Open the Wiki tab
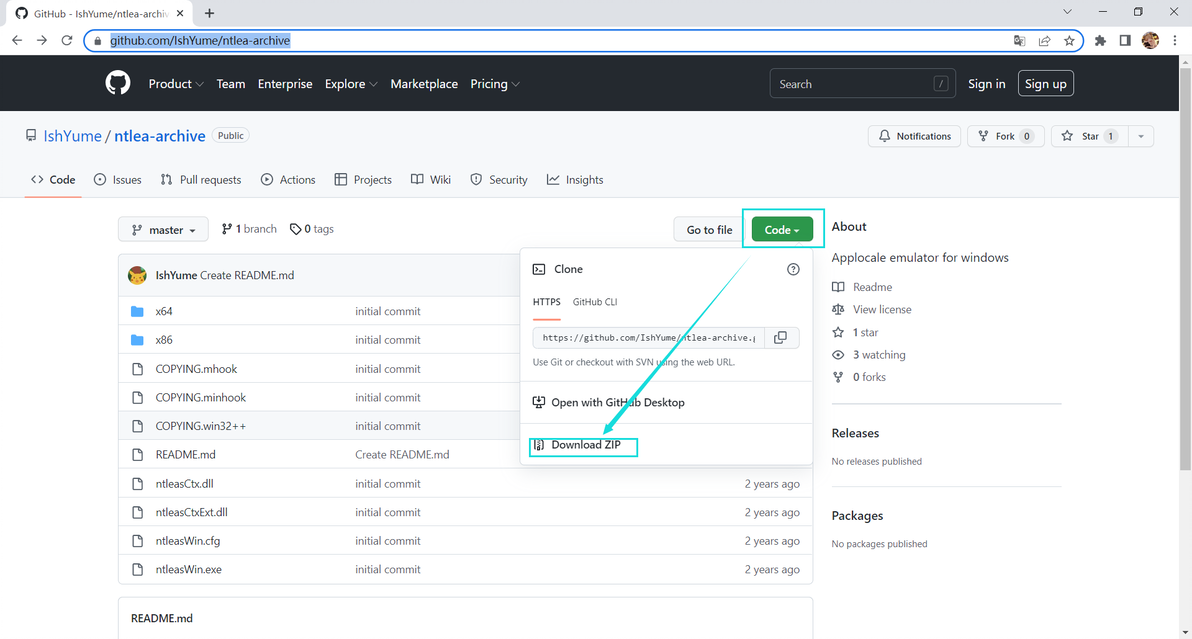 click(431, 180)
